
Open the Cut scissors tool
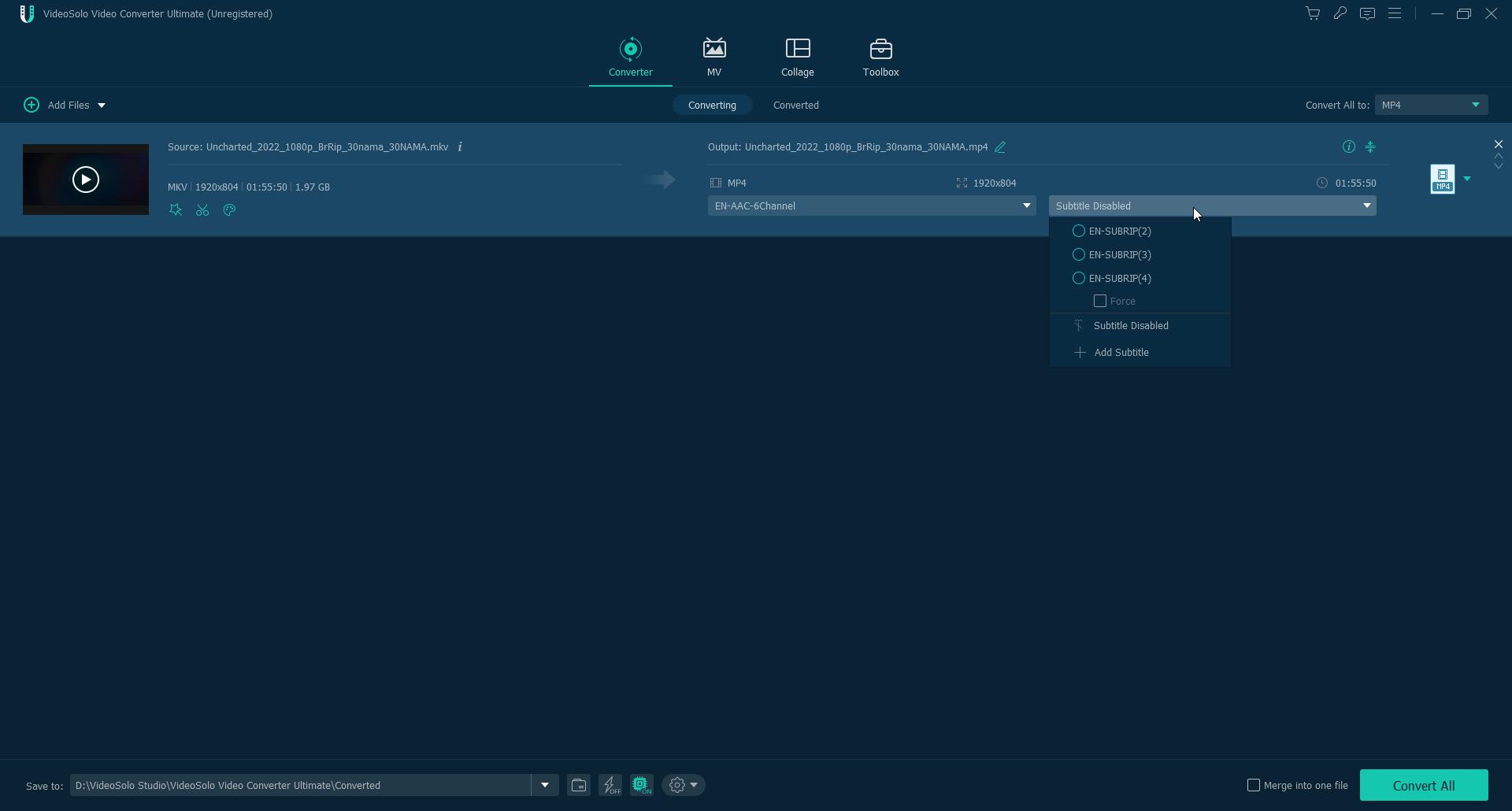point(202,210)
